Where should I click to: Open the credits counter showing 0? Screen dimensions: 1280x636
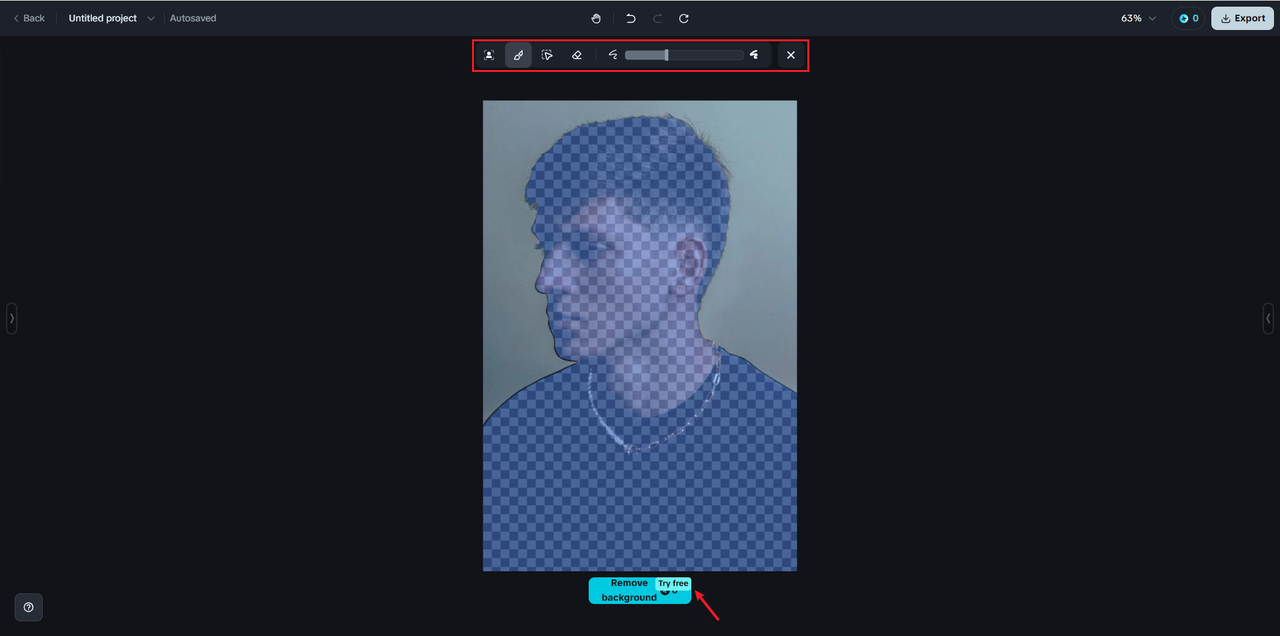click(1188, 18)
